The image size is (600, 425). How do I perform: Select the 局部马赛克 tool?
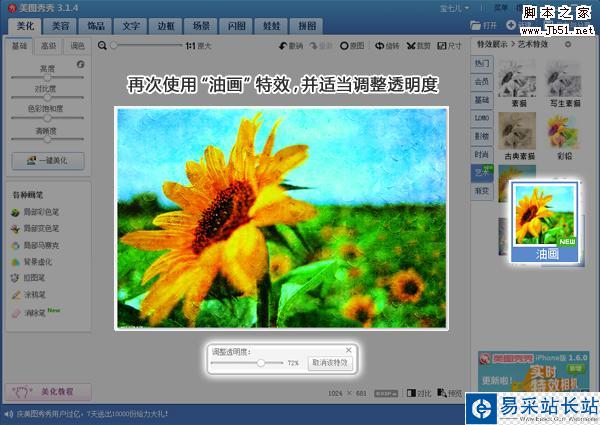pyautogui.click(x=35, y=245)
